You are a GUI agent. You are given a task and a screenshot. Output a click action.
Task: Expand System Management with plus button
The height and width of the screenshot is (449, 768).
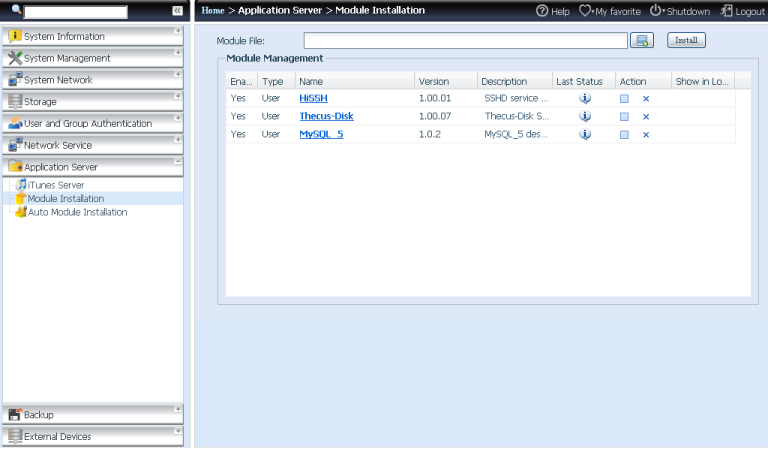pos(178,52)
